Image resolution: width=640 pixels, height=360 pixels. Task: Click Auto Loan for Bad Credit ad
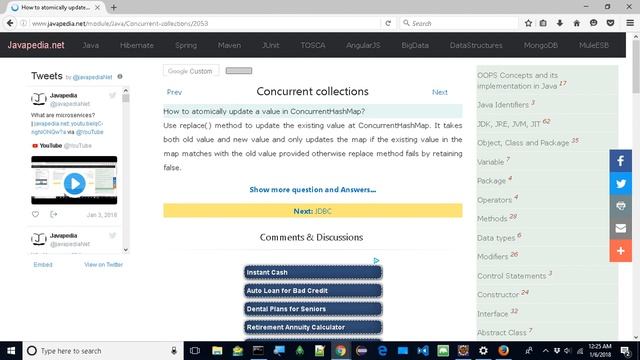coord(313,291)
